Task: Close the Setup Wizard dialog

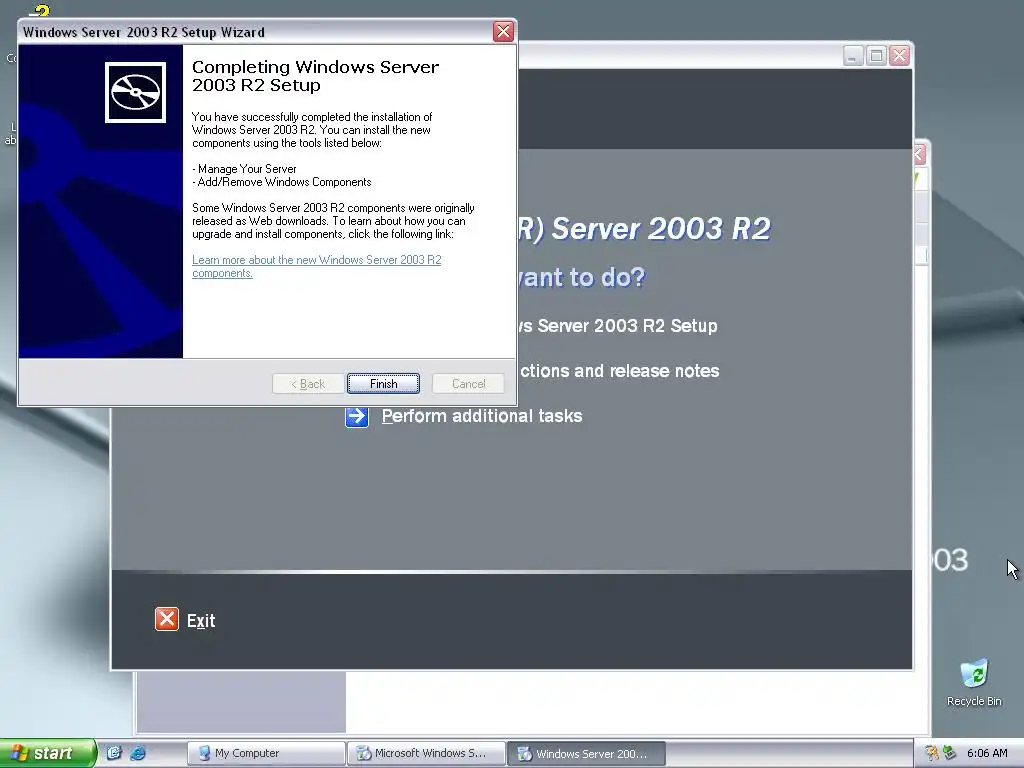Action: (503, 31)
